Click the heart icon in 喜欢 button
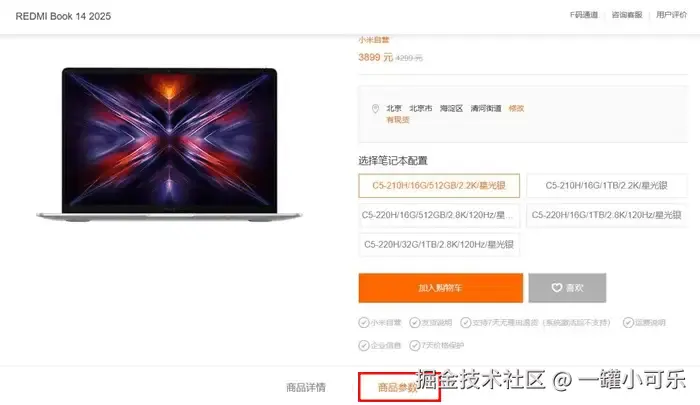700x405 pixels. pos(557,288)
